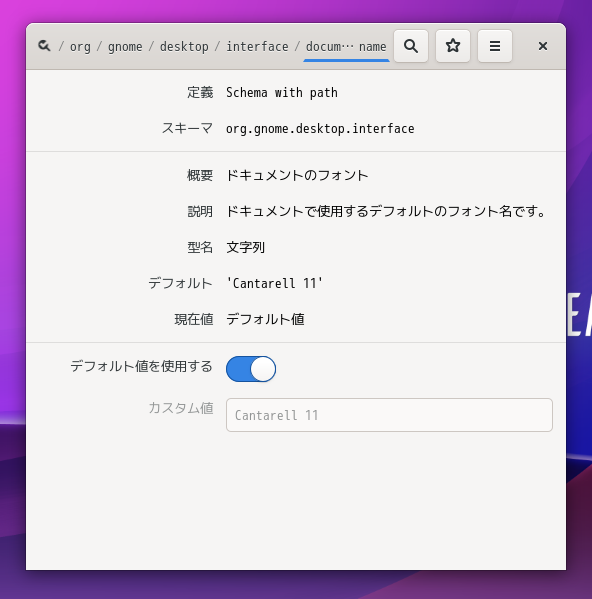
Task: Go to the interface path segment
Action: point(257,47)
